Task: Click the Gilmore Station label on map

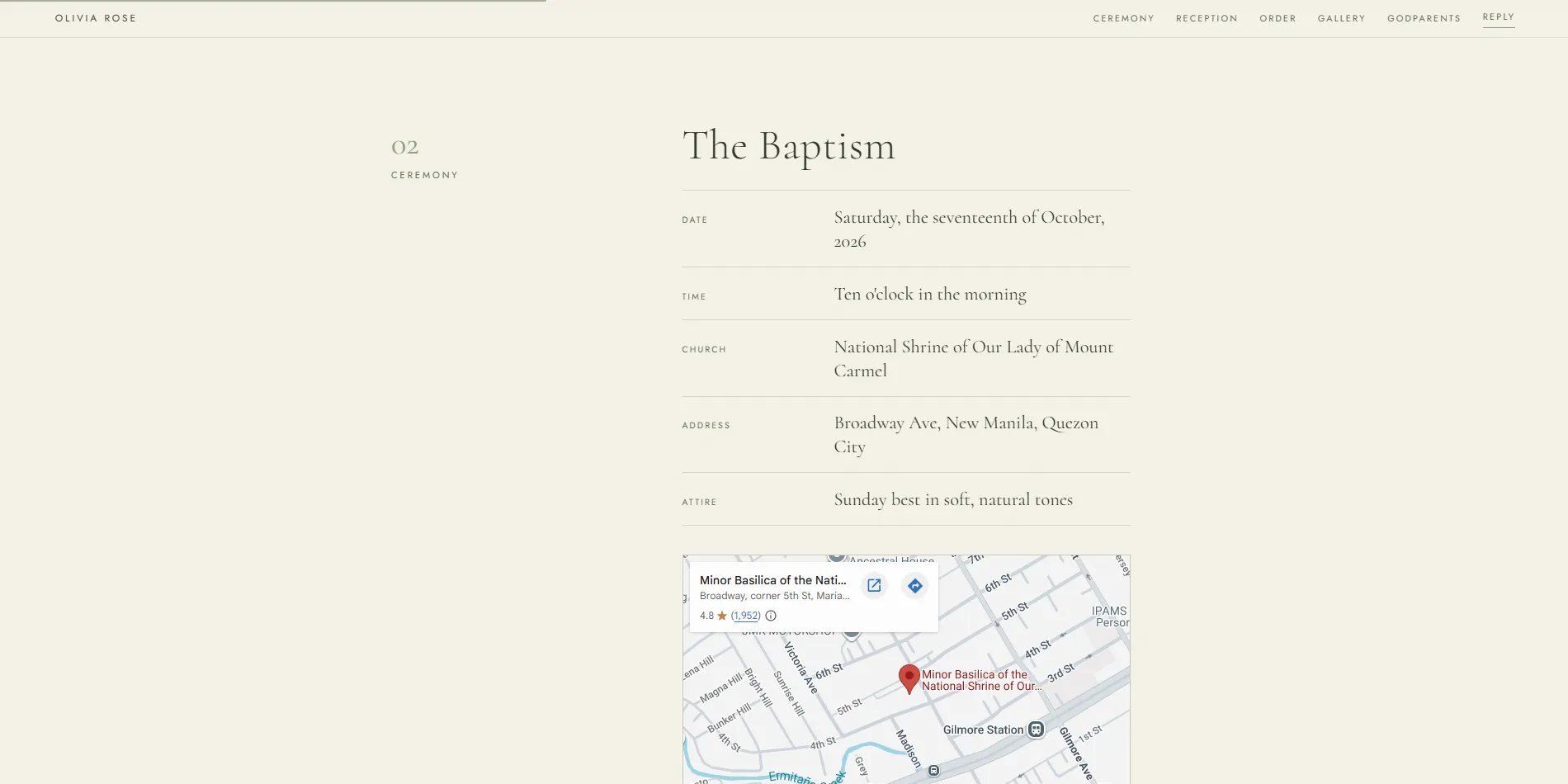Action: [983, 730]
